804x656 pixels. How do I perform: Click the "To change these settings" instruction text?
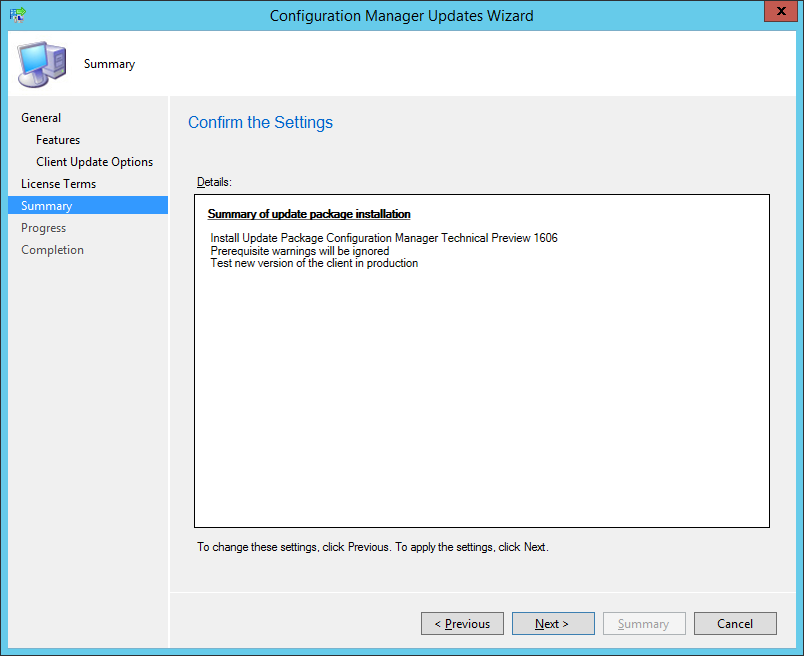coord(373,547)
